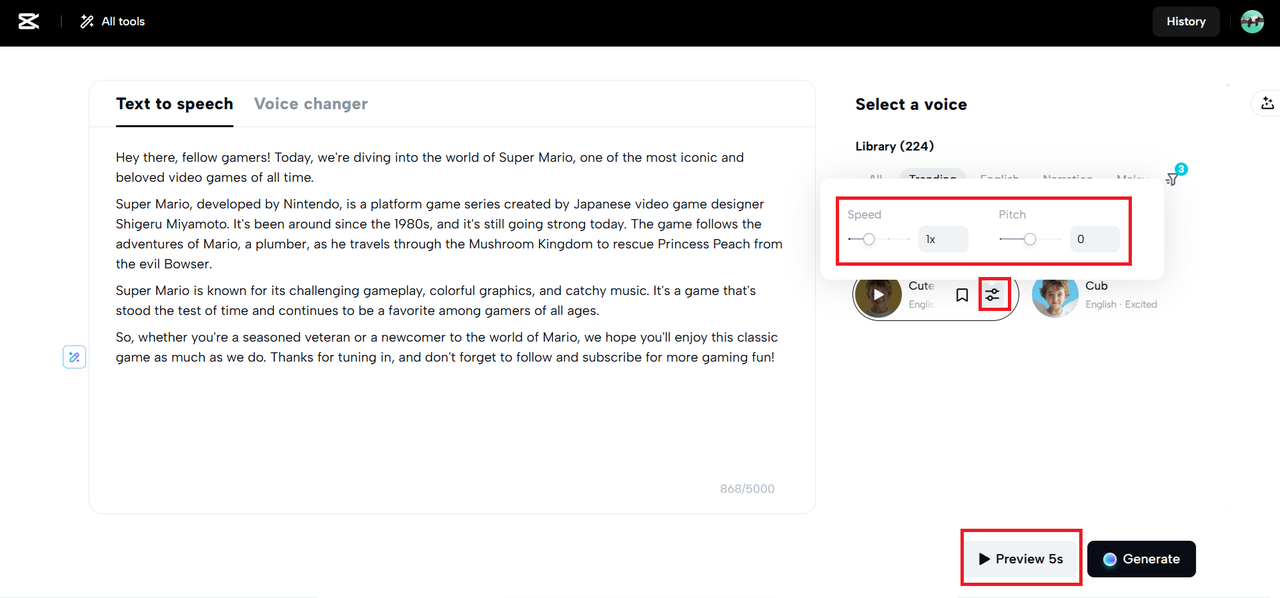
Task: Click the Pitch slider handle
Action: 1030,239
